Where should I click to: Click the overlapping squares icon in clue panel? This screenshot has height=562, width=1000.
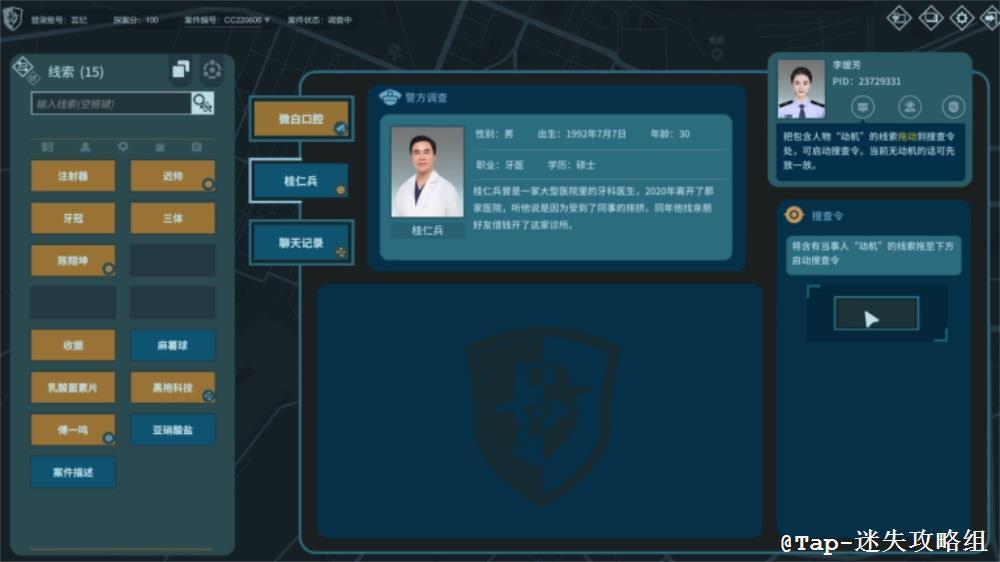(181, 70)
